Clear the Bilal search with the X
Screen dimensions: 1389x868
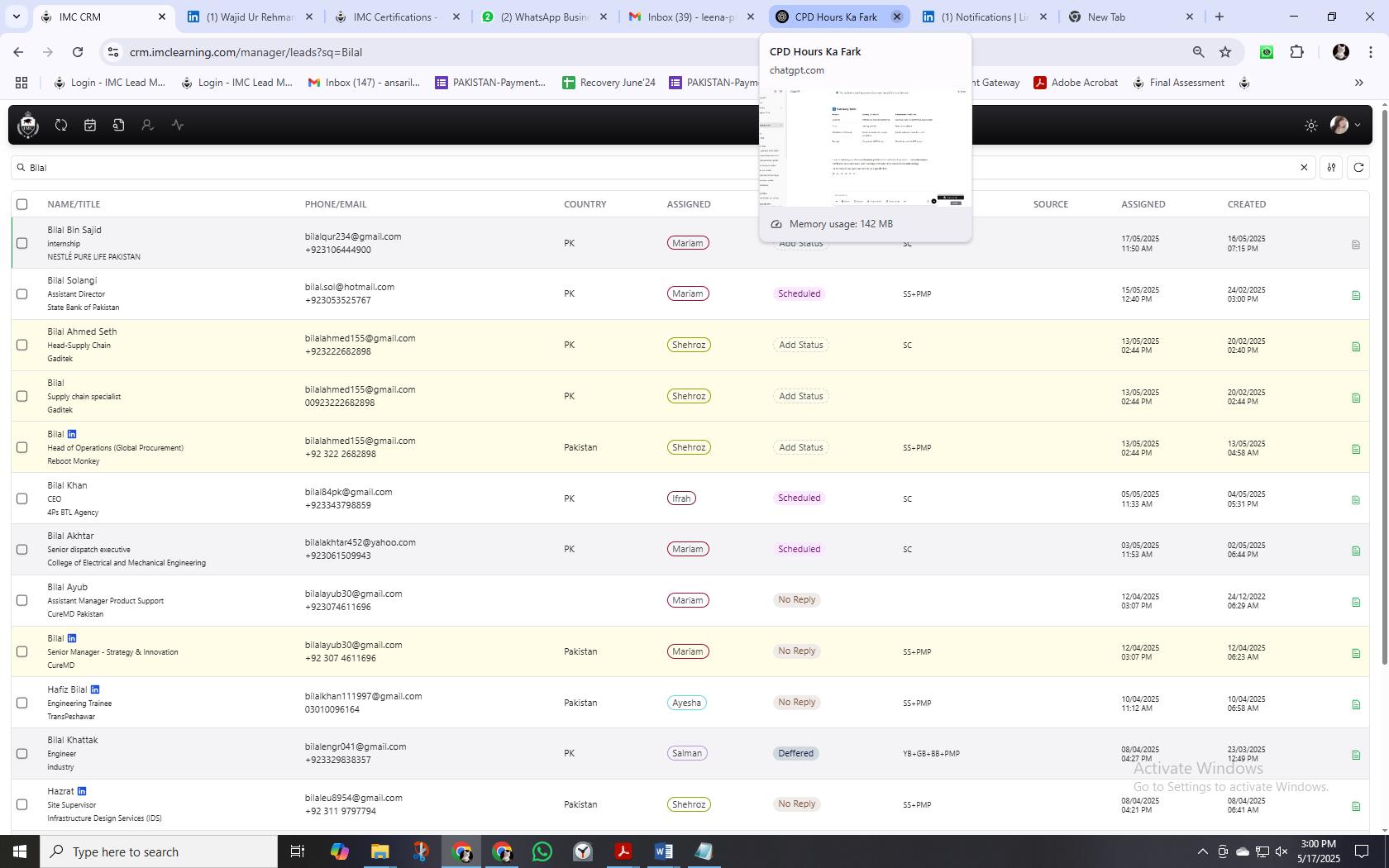pos(1304,167)
